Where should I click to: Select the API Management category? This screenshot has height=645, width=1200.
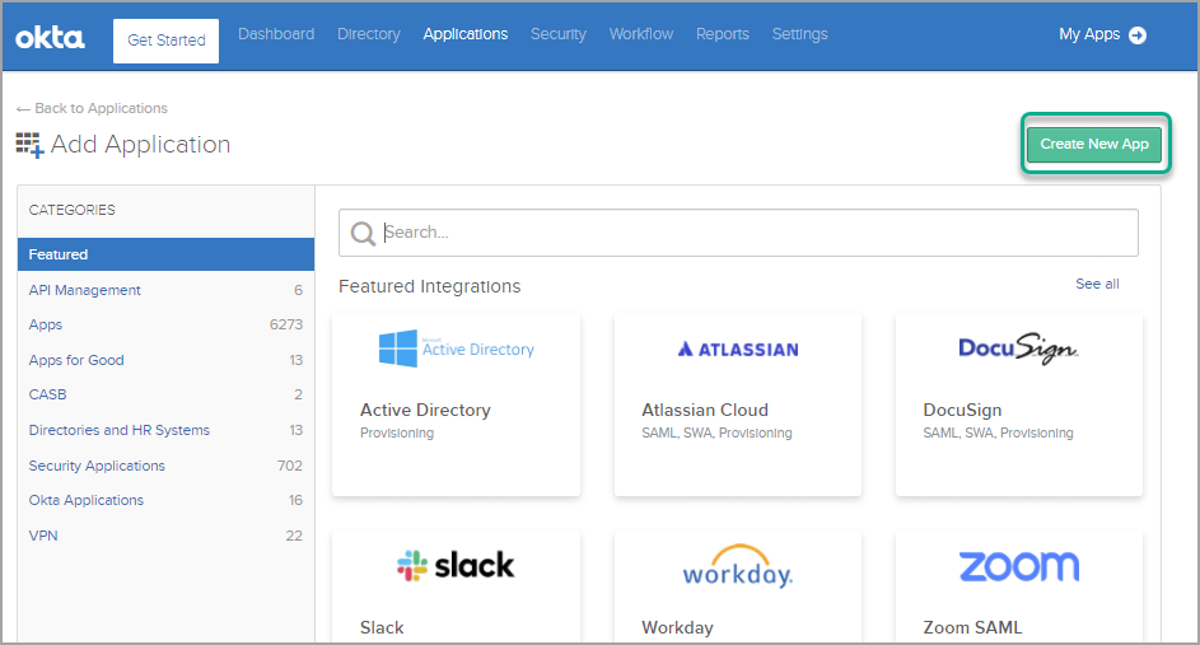pyautogui.click(x=84, y=290)
